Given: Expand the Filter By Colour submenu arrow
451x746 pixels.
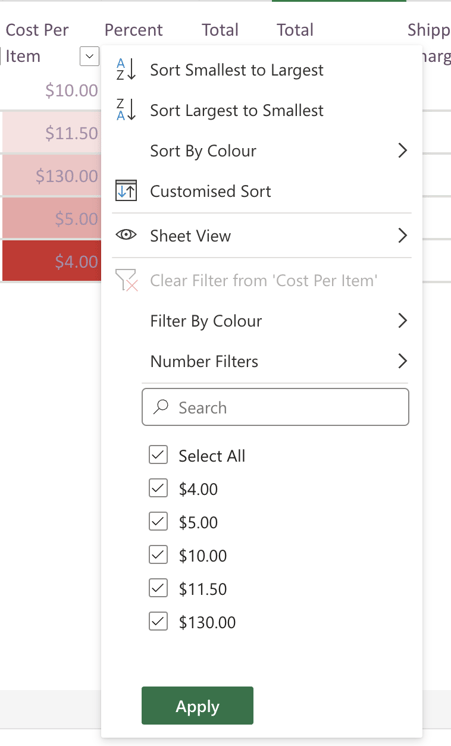Looking at the screenshot, I should pyautogui.click(x=402, y=321).
